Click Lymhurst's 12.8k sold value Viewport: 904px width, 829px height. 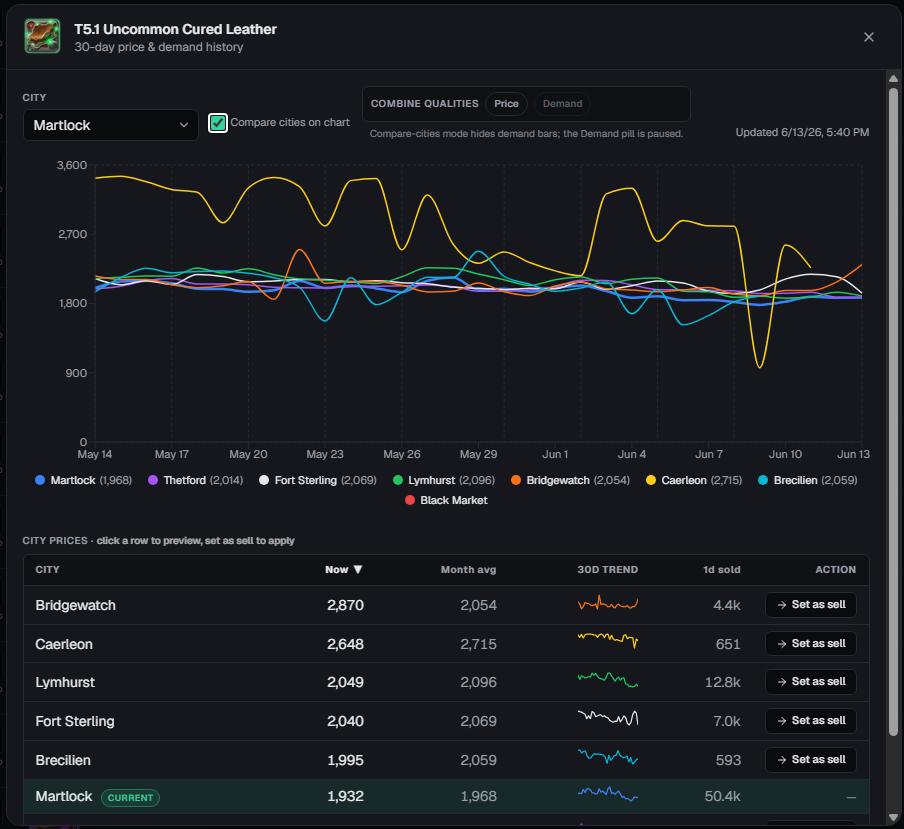[722, 683]
